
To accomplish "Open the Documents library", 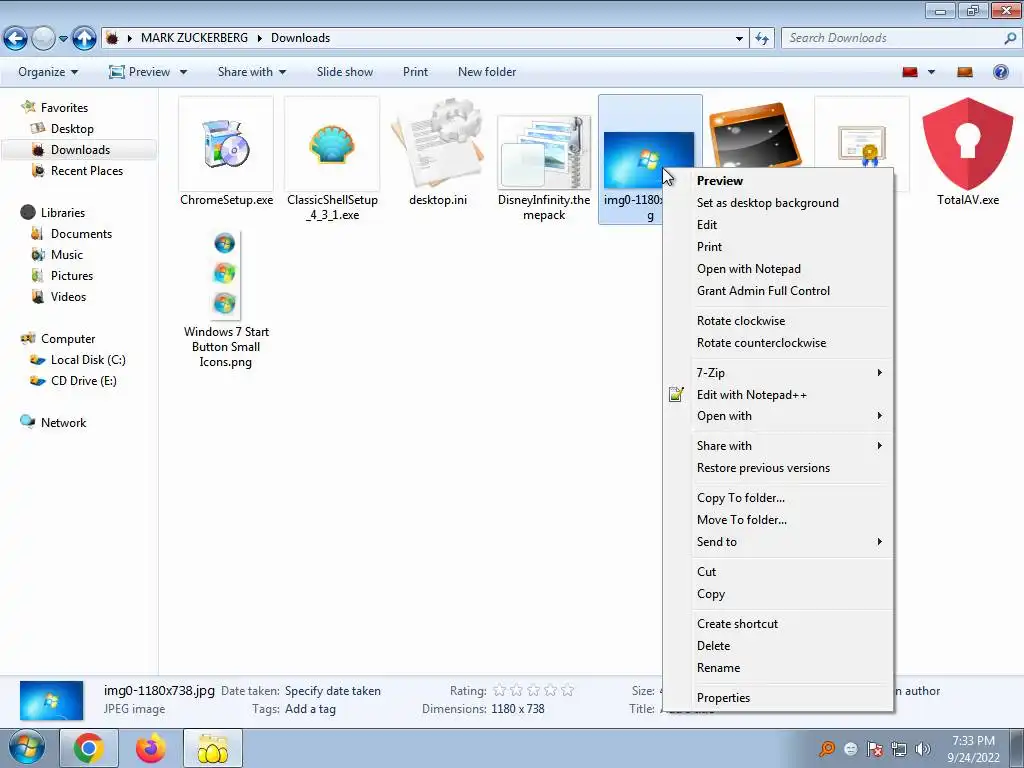I will (81, 234).
